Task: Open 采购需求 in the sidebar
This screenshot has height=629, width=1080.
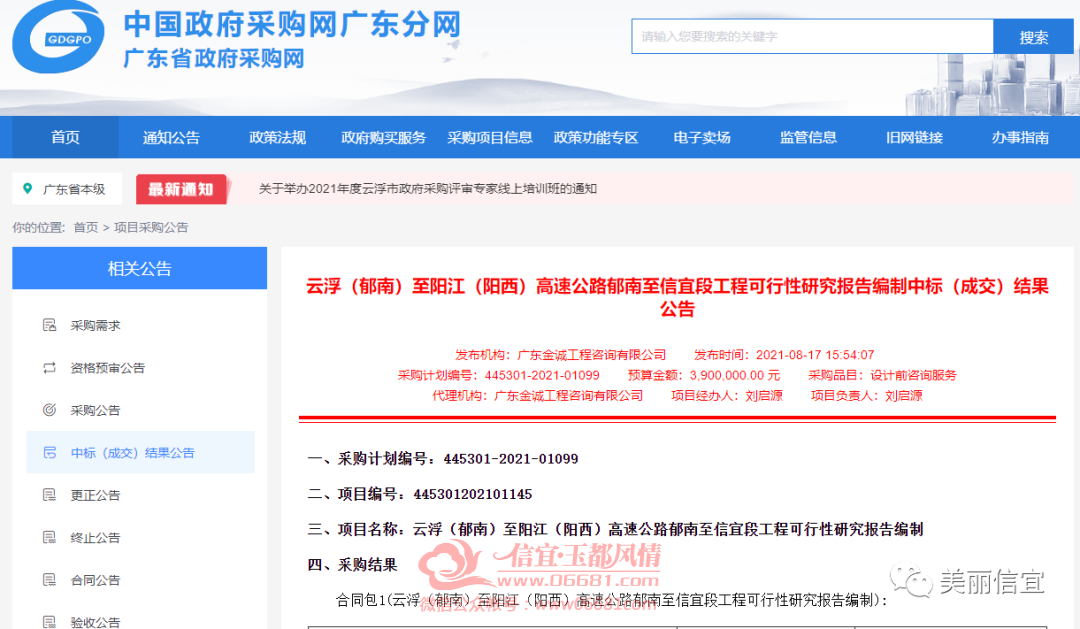Action: pos(95,325)
